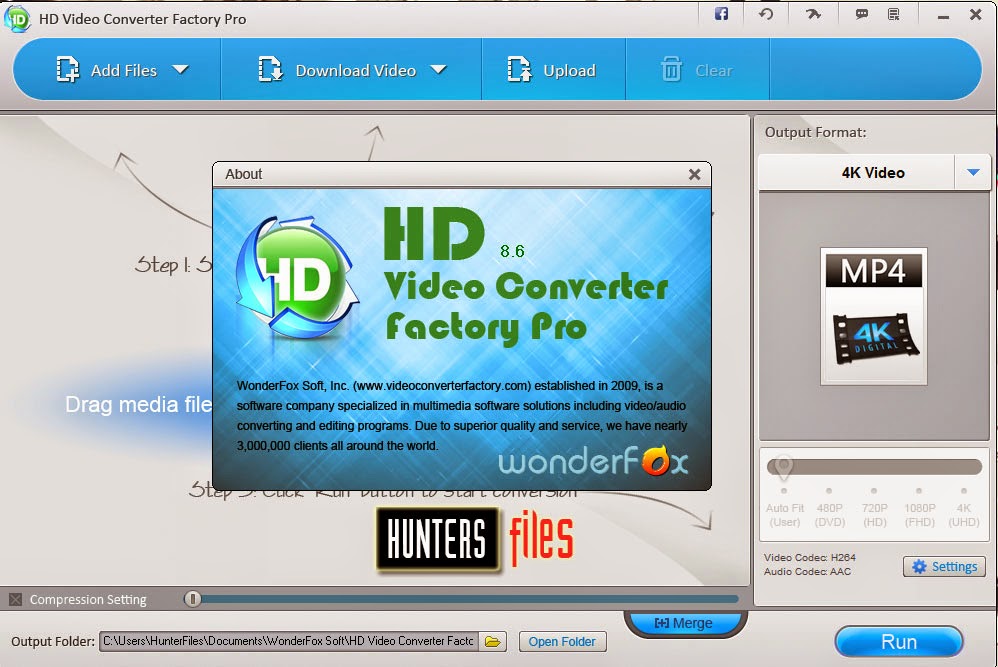Select the 480P (DVD) resolution mark
998x667 pixels.
coord(829,509)
